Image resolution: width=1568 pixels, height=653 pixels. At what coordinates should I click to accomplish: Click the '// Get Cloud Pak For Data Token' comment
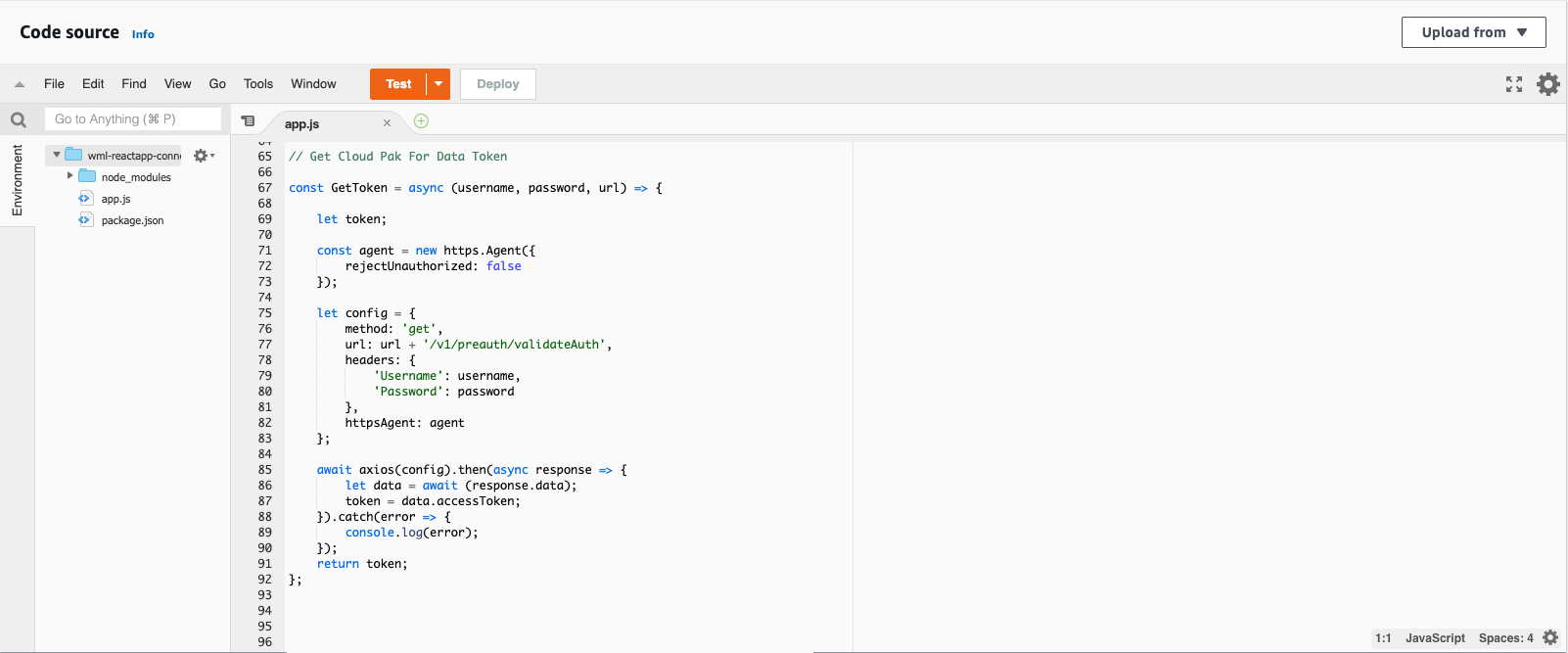click(397, 157)
